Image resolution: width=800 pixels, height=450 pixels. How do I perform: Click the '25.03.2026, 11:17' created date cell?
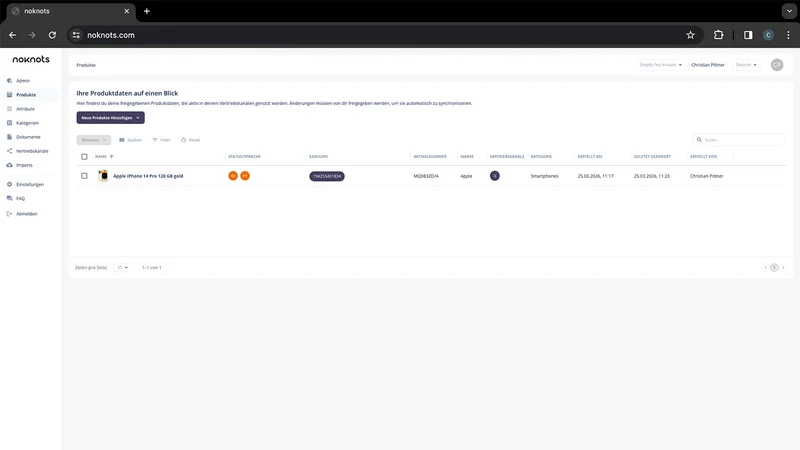click(x=595, y=176)
